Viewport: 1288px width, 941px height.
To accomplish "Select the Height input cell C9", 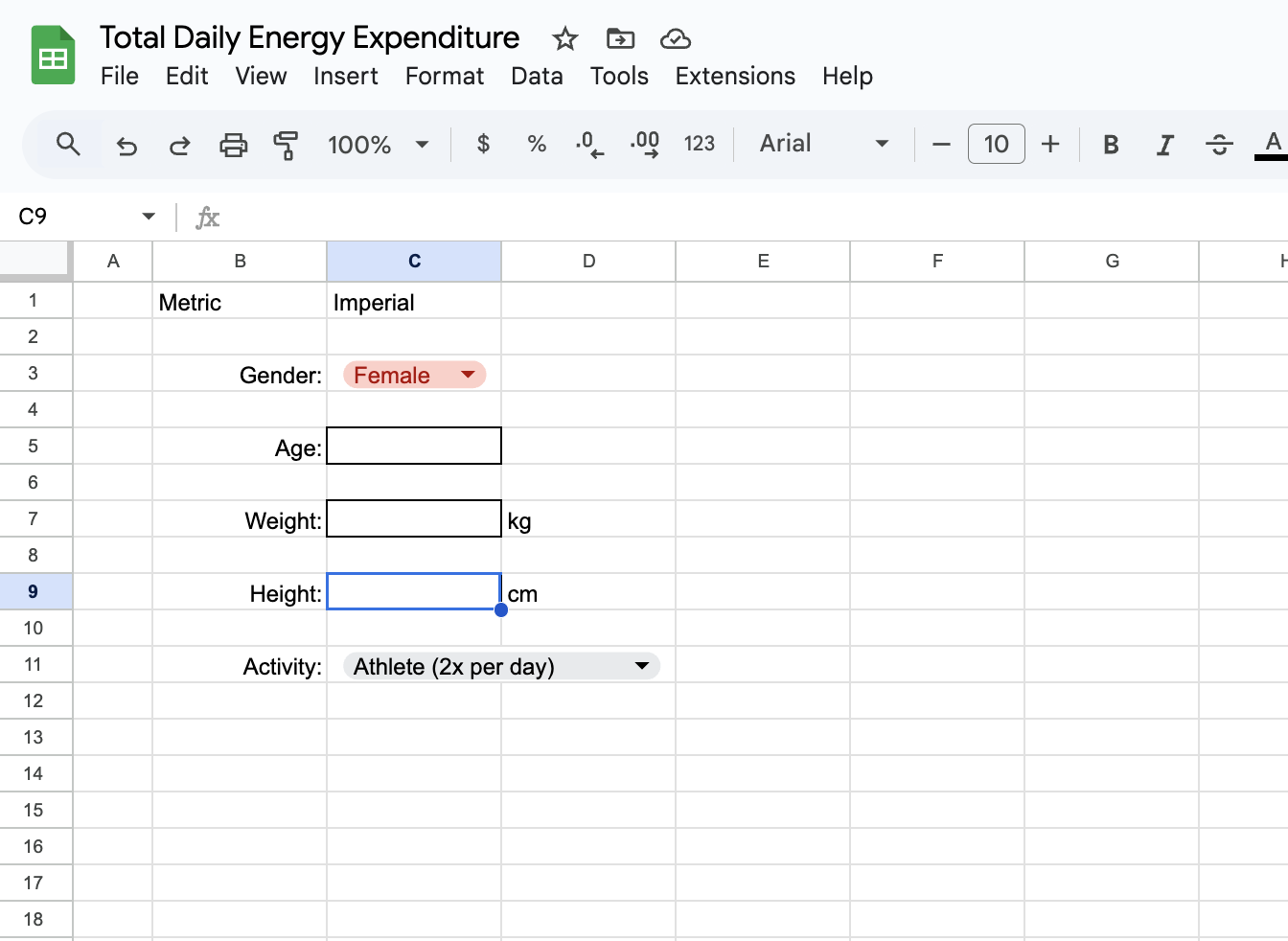I will click(x=414, y=591).
